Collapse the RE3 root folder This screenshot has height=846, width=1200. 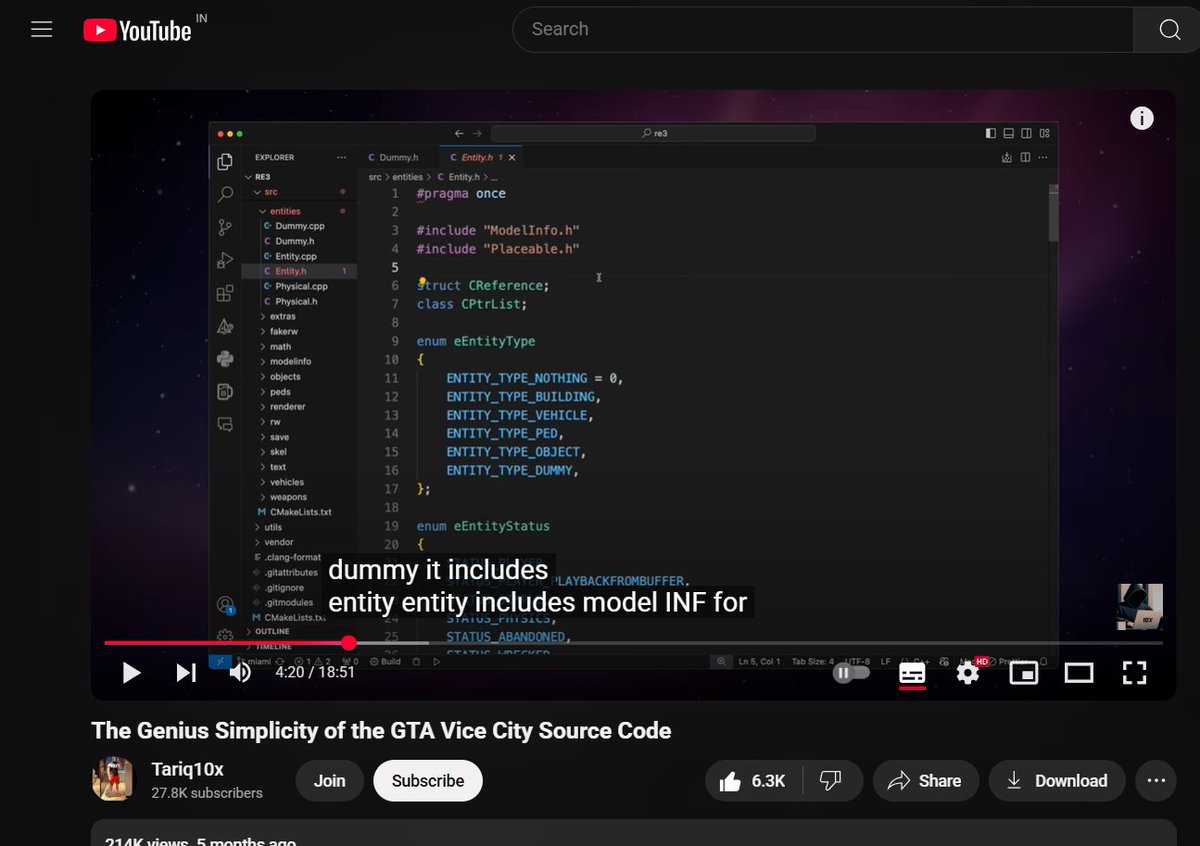pyautogui.click(x=263, y=176)
